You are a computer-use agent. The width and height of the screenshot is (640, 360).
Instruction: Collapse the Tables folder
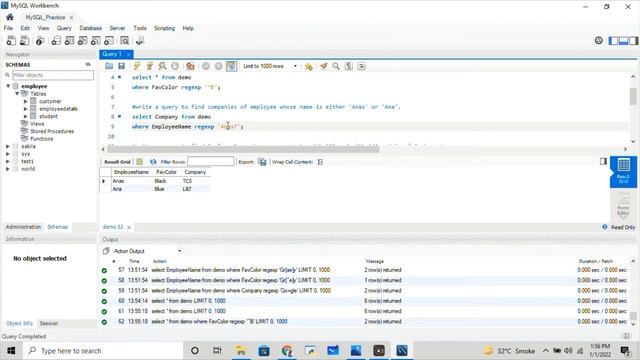(x=17, y=93)
